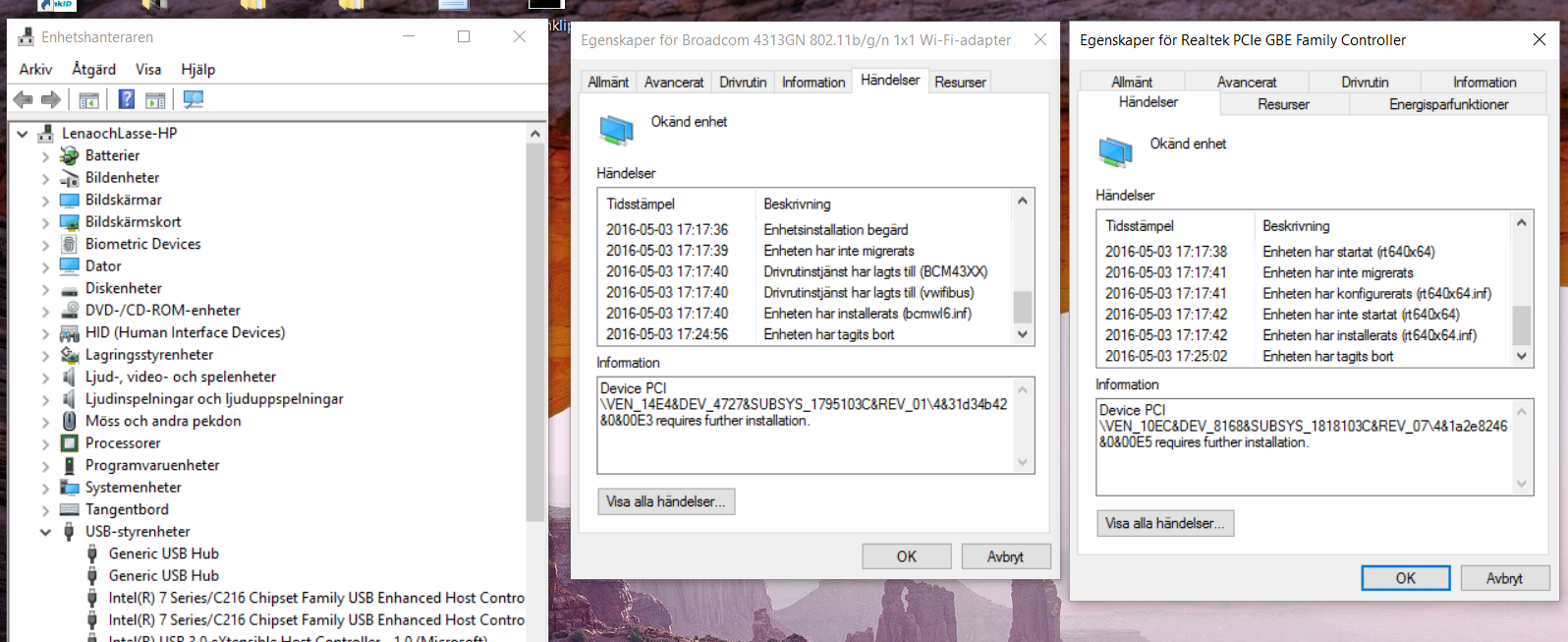Select the Bildskärmskort display adapter icon

pyautogui.click(x=69, y=222)
